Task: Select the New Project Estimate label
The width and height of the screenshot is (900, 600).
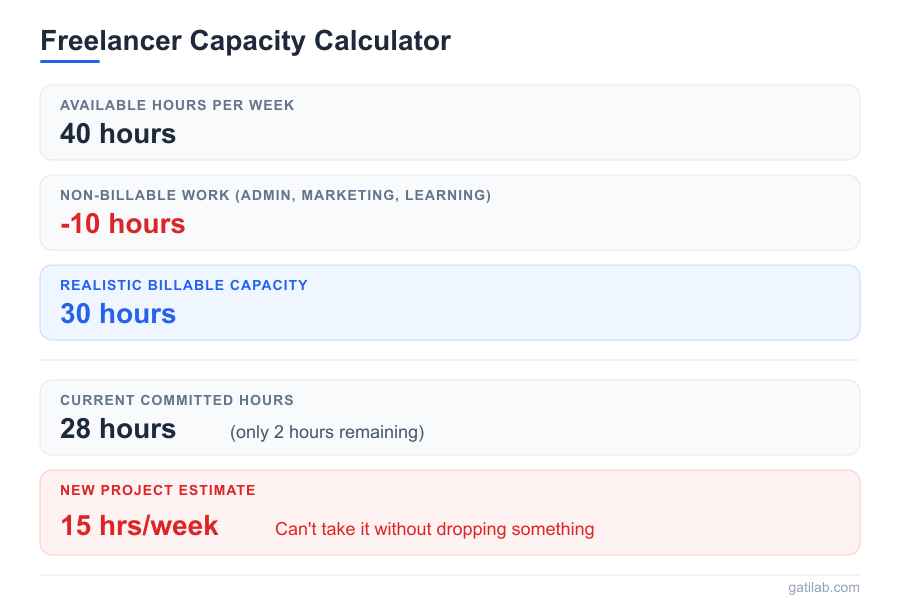Action: click(x=158, y=490)
